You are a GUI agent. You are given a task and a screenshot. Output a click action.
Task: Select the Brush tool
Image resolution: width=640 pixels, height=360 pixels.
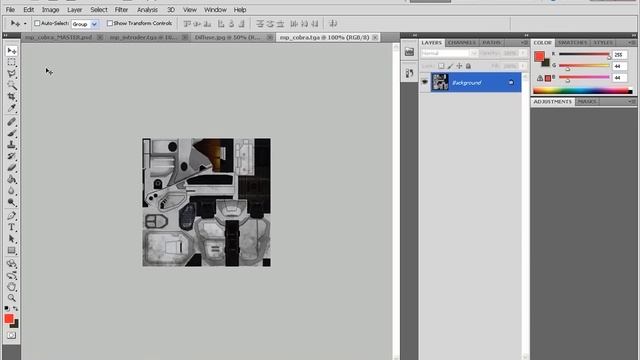[11, 133]
